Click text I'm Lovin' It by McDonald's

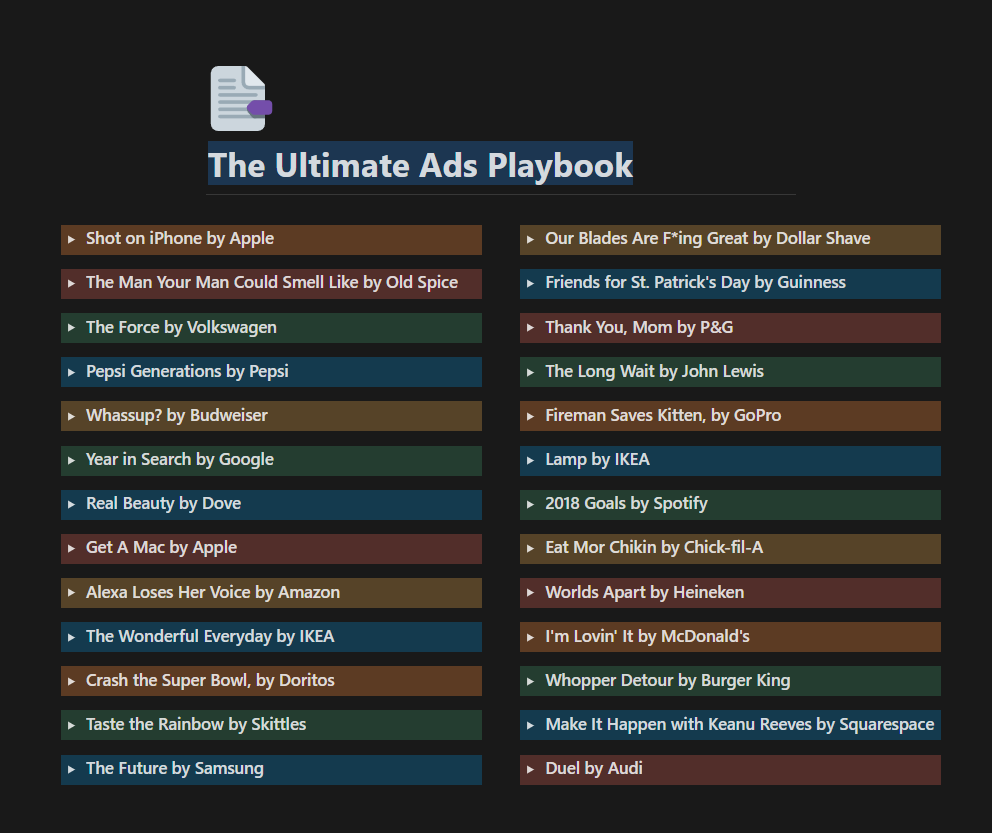(x=647, y=636)
